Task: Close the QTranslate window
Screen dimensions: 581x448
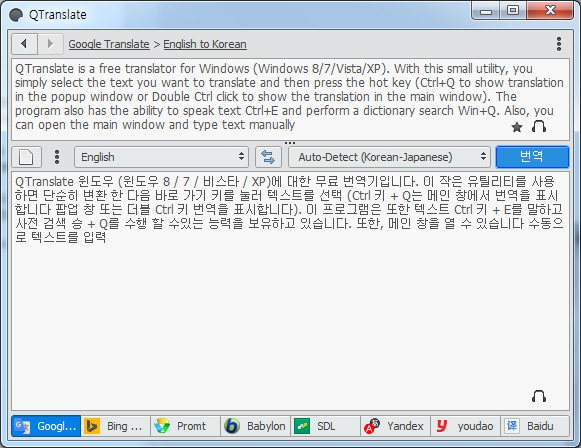Action: pyautogui.click(x=550, y=10)
